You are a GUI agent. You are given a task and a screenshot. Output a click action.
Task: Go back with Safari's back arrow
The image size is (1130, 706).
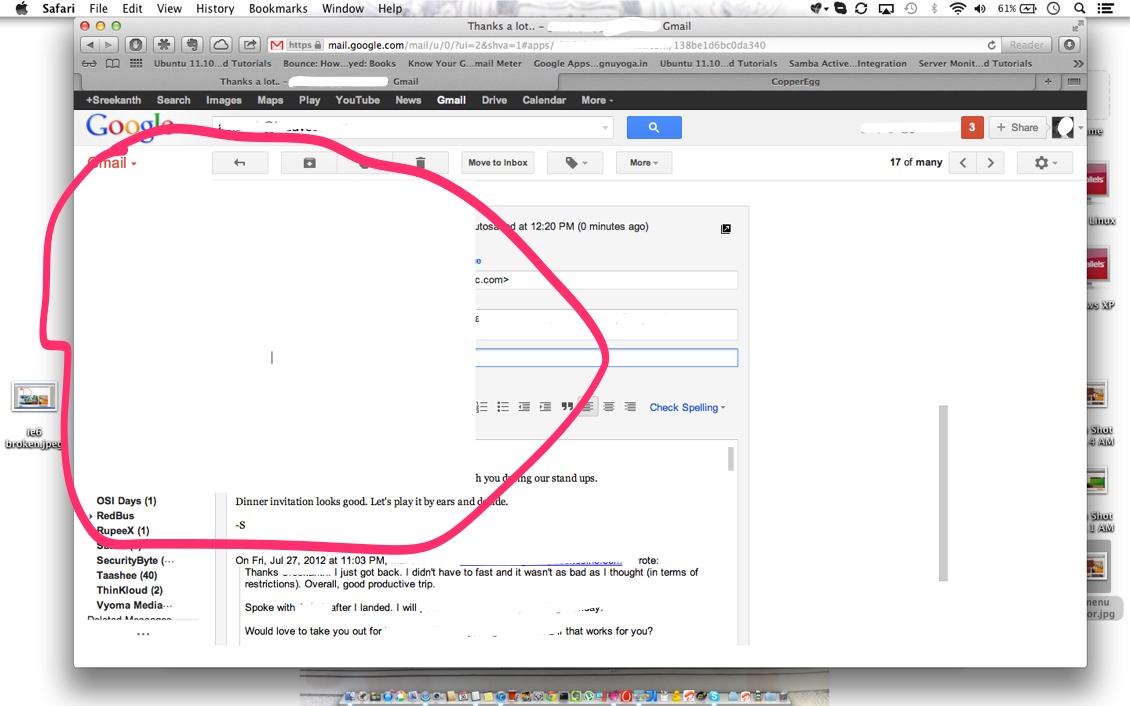(90, 45)
